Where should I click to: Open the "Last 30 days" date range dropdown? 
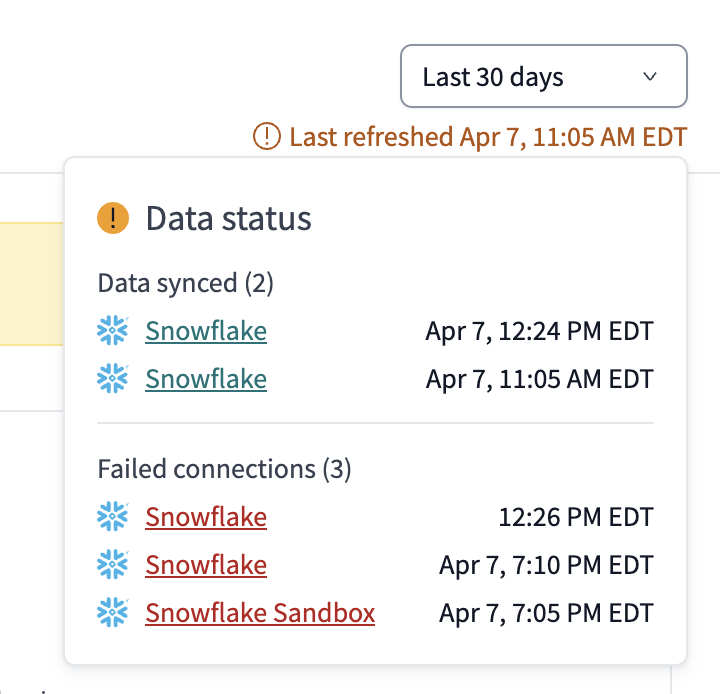(542, 76)
